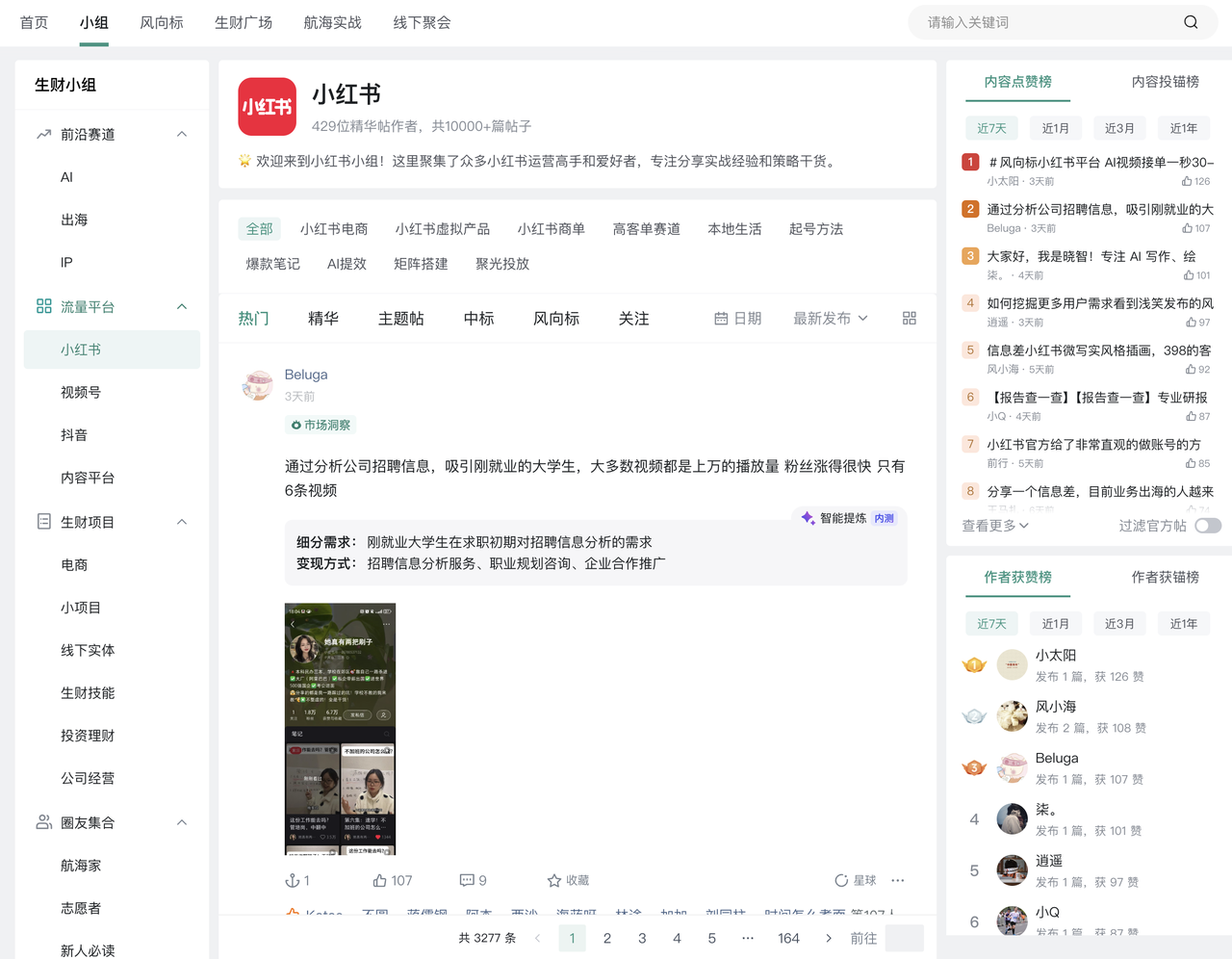Switch to the 主题帖 tab
Viewport: 1232px width, 959px height.
pos(400,319)
